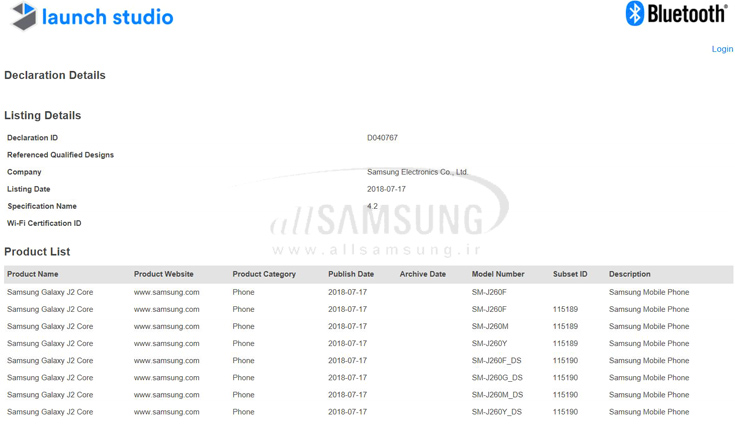Select 'Samsung Electronics Co., Ltd.' company value
The image size is (735, 425).
417,172
